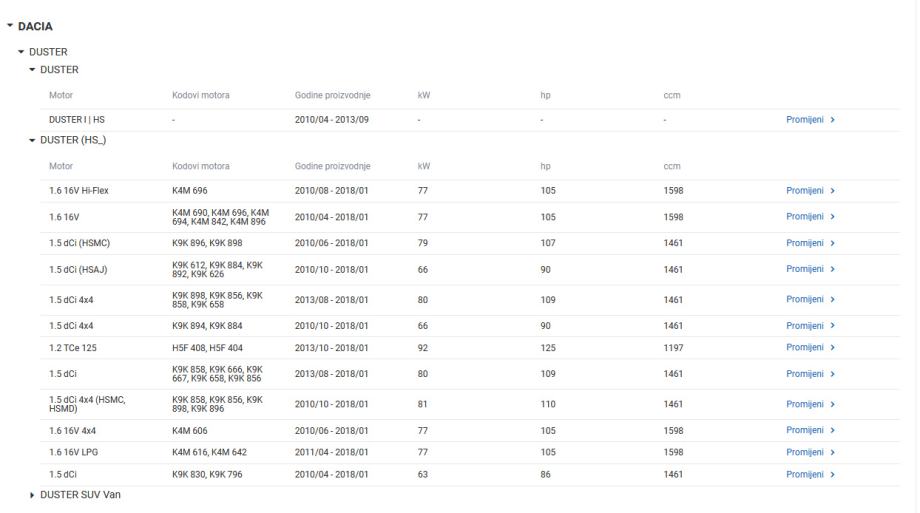Click Promijeni for 1.2 TCe 125
Image resolution: width=920 pixels, height=513 pixels.
(x=805, y=347)
